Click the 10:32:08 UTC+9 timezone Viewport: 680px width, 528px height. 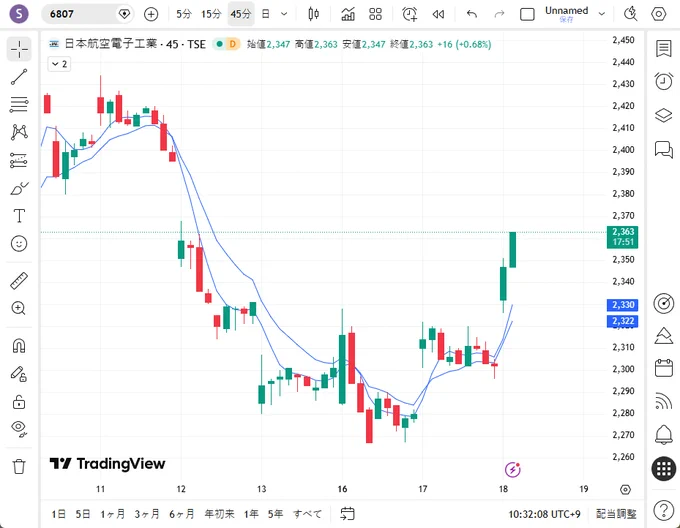tap(544, 514)
